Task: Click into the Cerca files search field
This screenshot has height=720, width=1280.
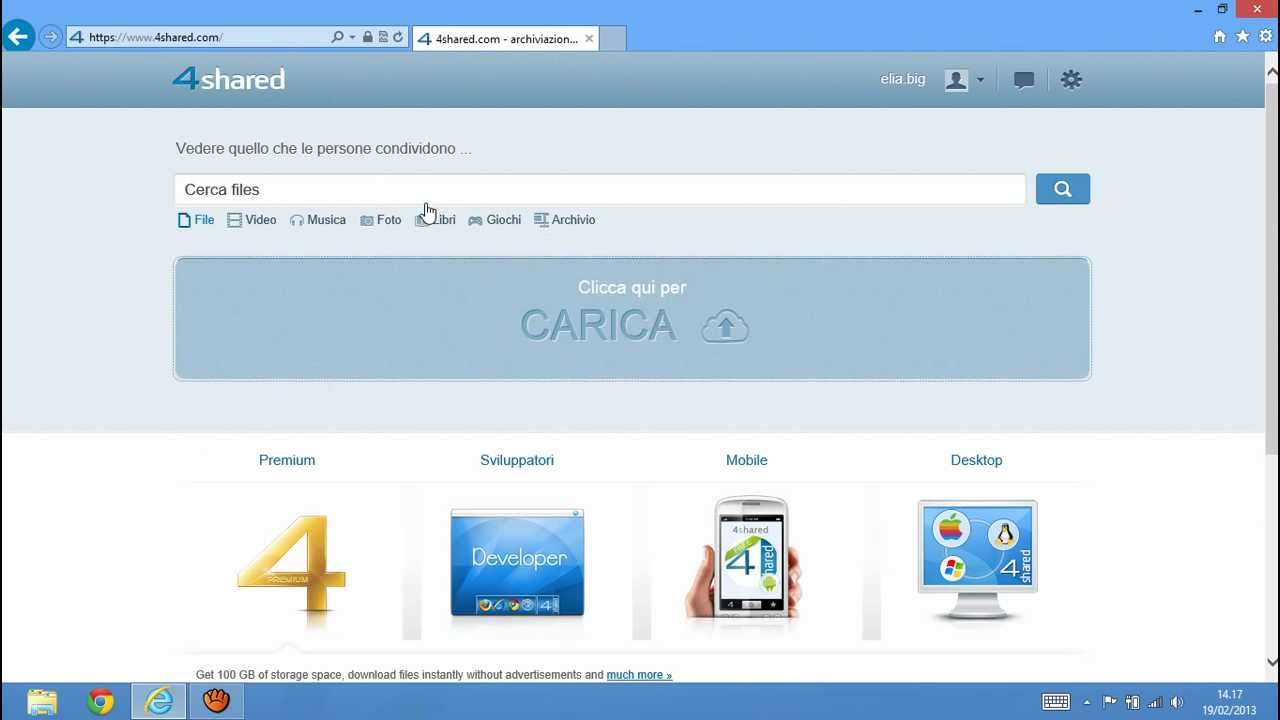Action: pos(600,189)
